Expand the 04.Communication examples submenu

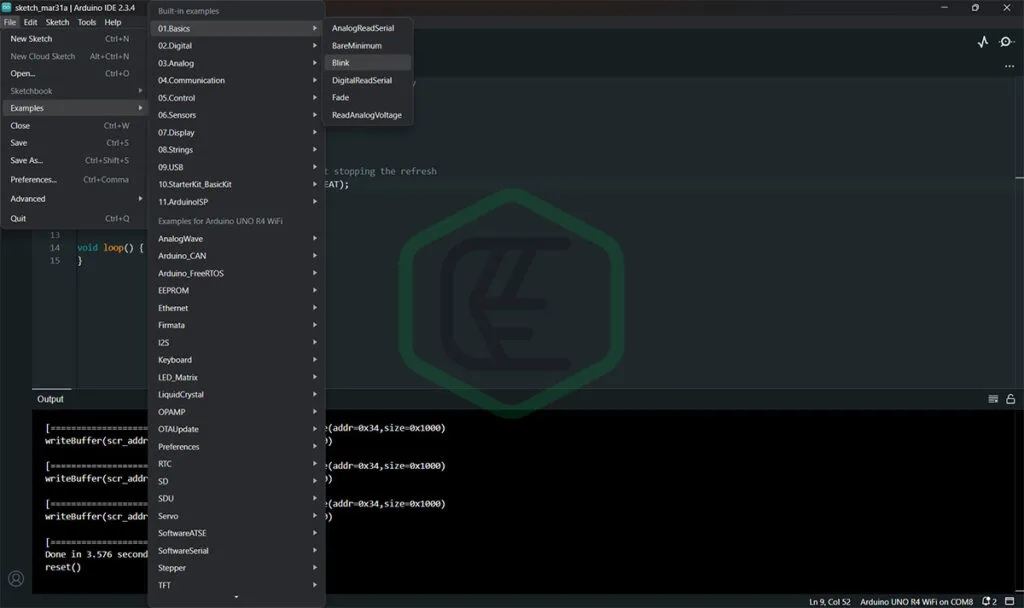tap(237, 80)
